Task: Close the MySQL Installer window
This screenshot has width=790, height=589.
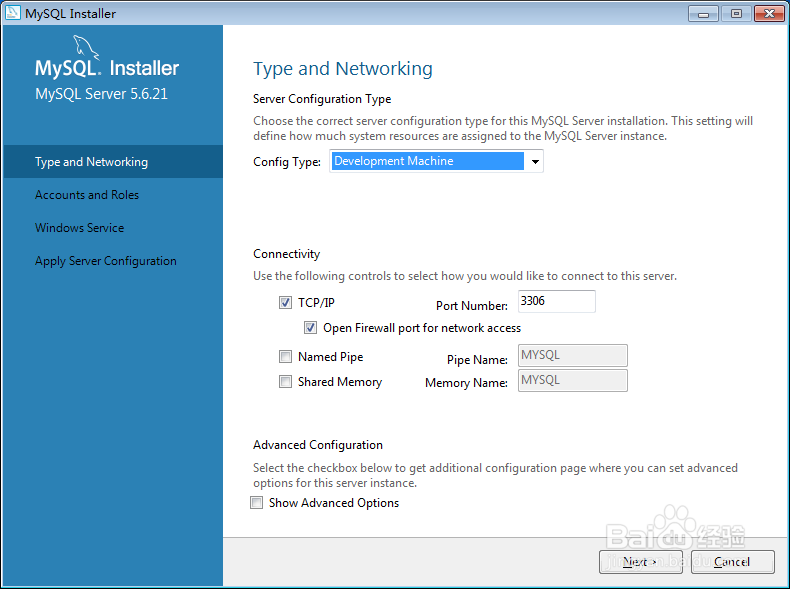Action: pos(769,14)
